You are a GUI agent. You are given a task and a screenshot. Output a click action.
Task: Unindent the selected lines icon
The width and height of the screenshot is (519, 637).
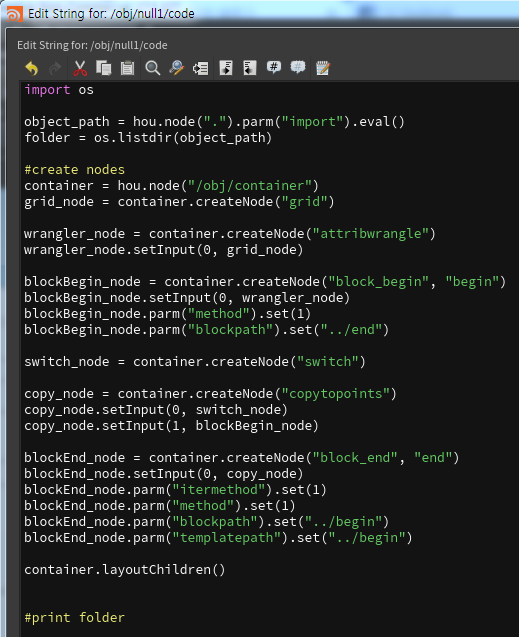tap(249, 68)
